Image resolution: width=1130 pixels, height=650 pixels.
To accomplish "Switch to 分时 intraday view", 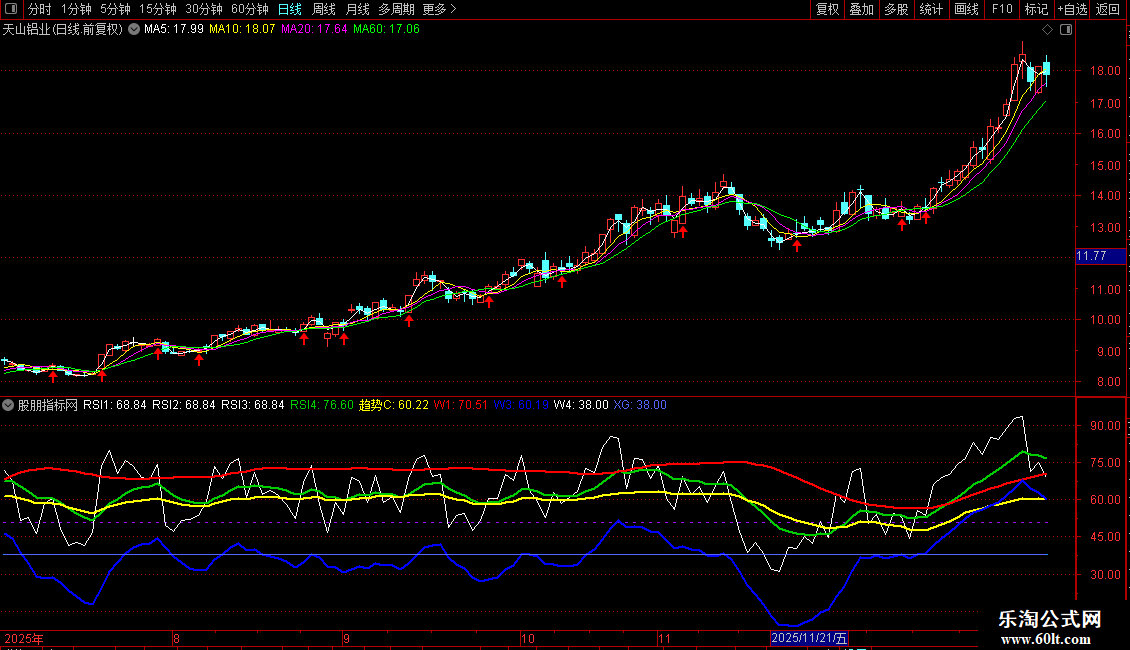I will [39, 9].
